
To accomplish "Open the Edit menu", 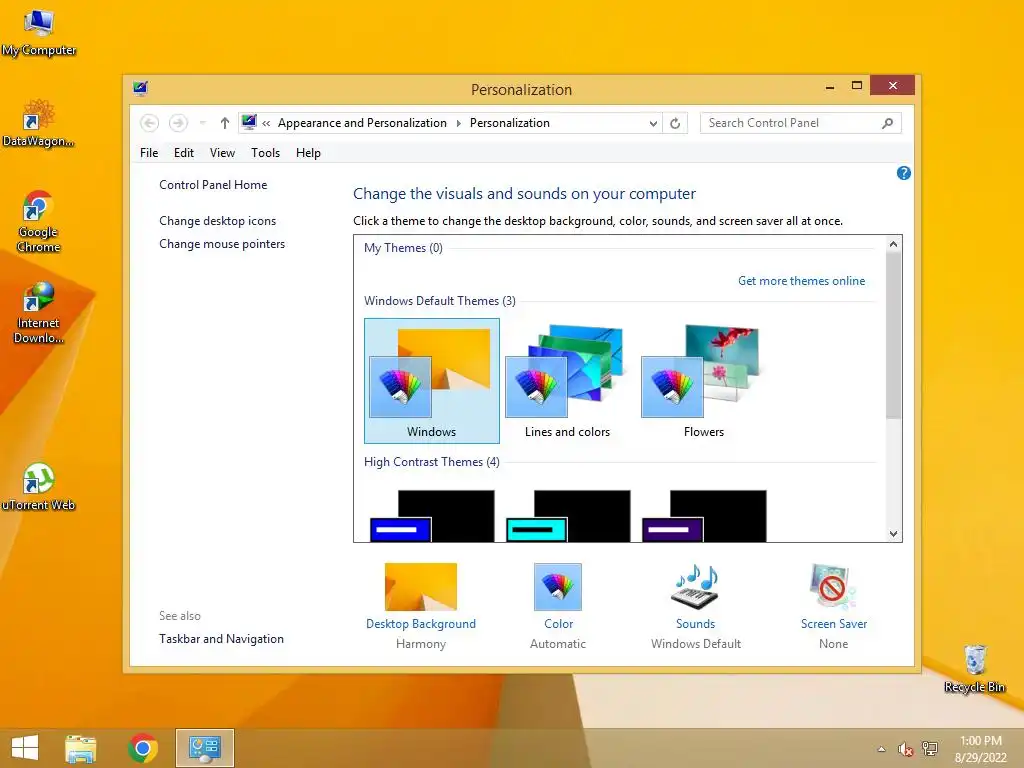I will 184,153.
